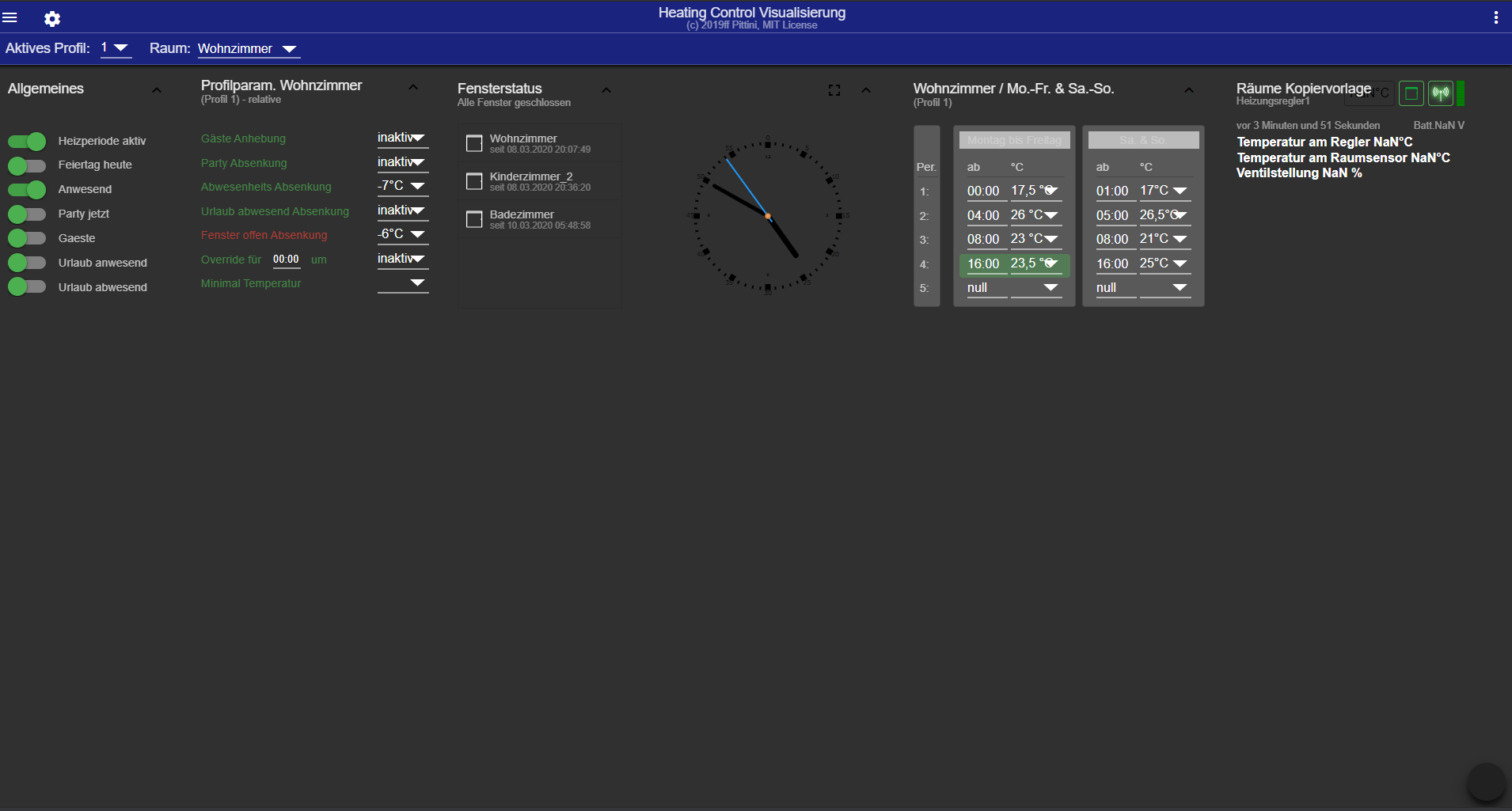Select the Montag bis Freitag schedule header
The height and width of the screenshot is (811, 1512).
(x=1014, y=140)
